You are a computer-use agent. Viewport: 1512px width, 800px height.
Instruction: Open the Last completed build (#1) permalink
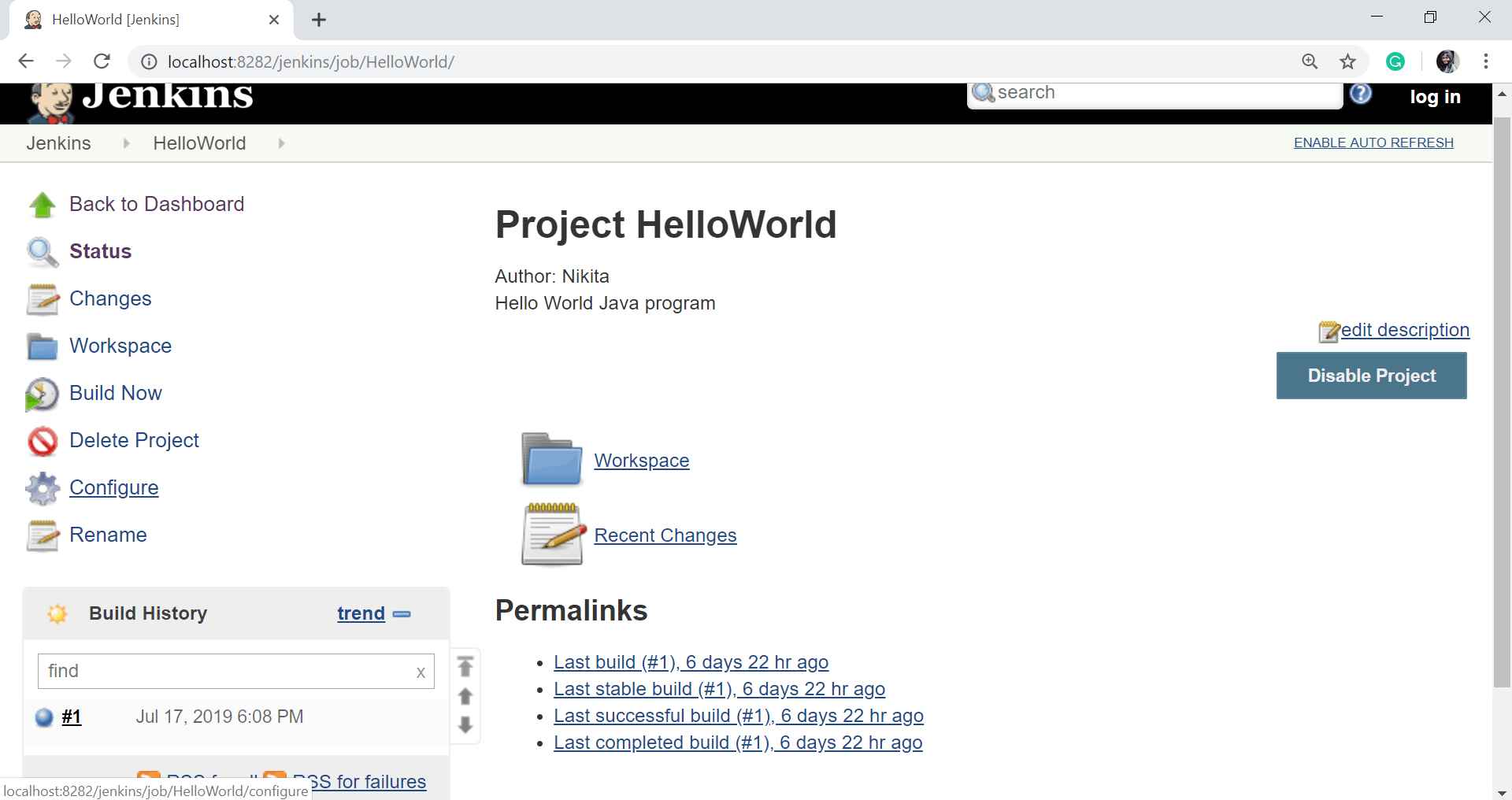(738, 743)
